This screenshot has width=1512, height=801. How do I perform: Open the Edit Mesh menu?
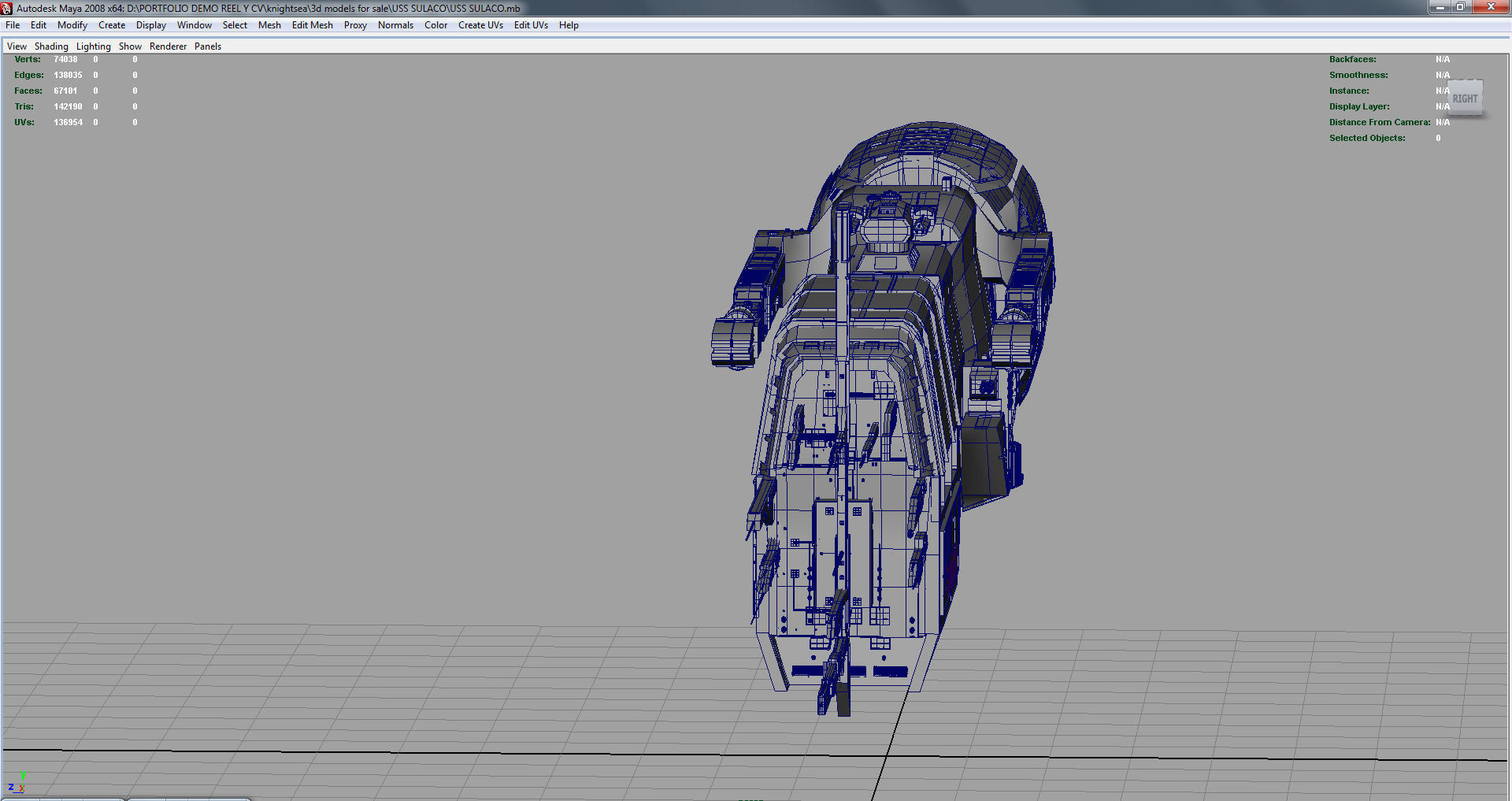click(313, 25)
